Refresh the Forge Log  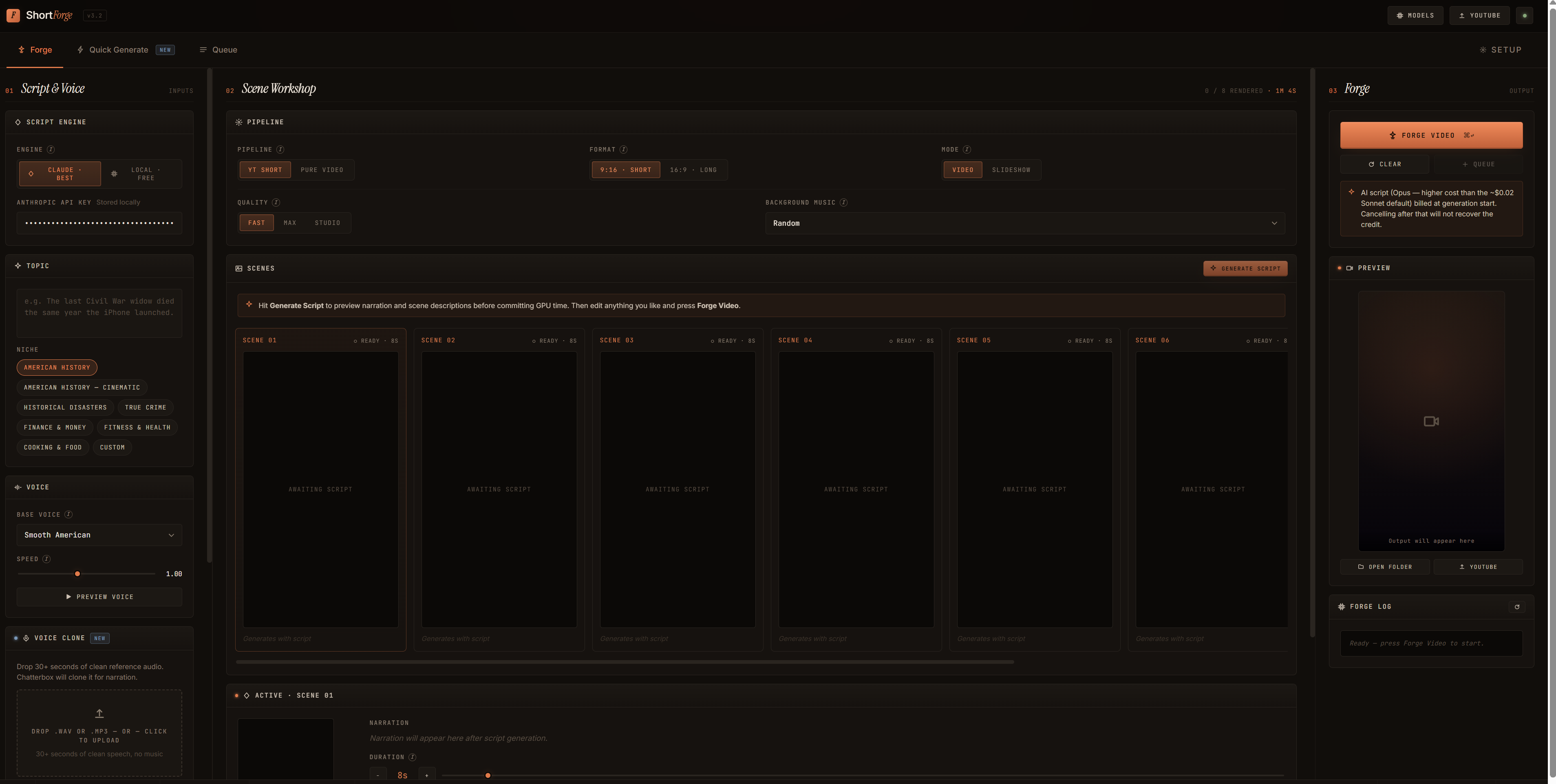1517,607
